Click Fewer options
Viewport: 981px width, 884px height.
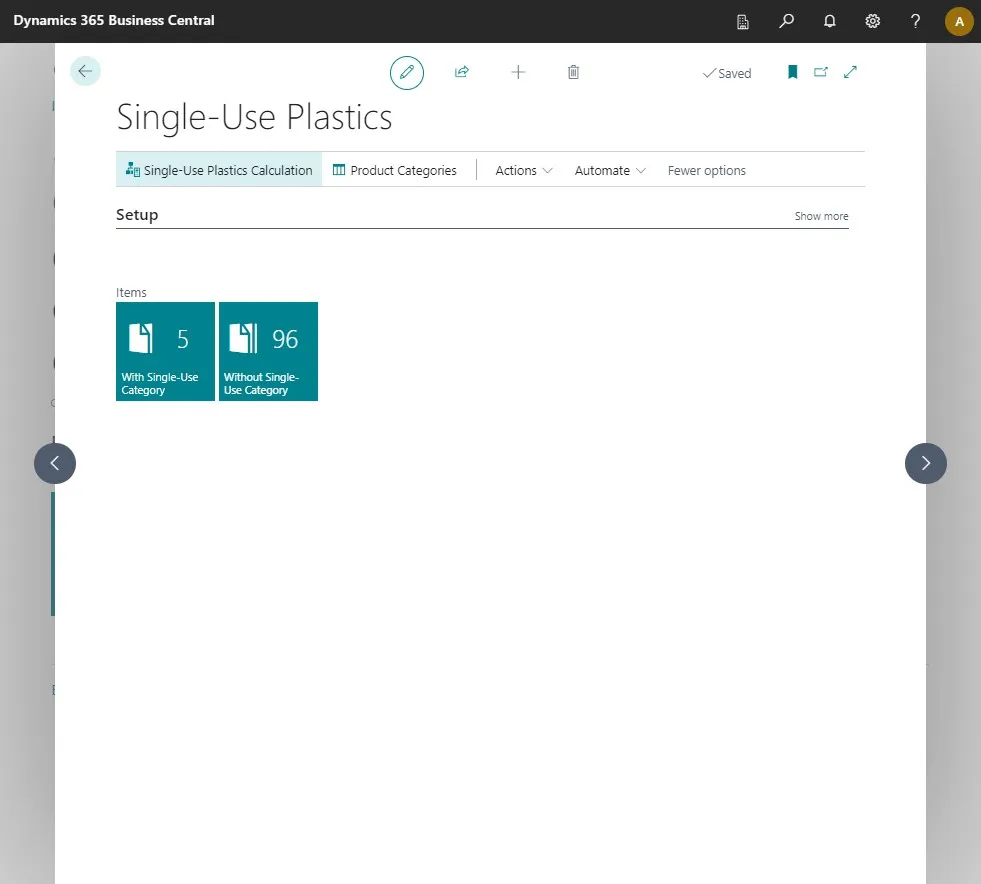706,170
